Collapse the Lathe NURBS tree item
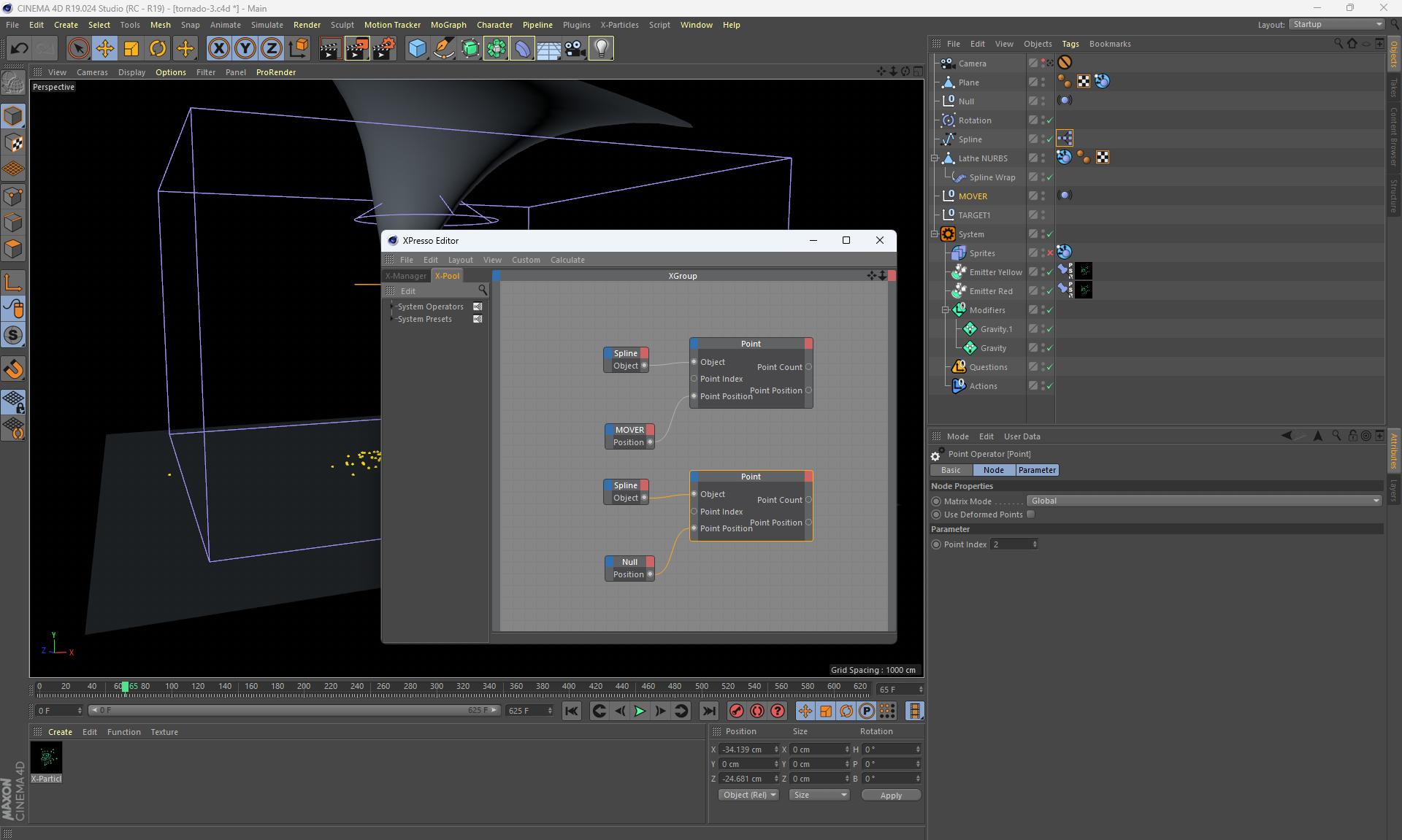 pos(935,158)
